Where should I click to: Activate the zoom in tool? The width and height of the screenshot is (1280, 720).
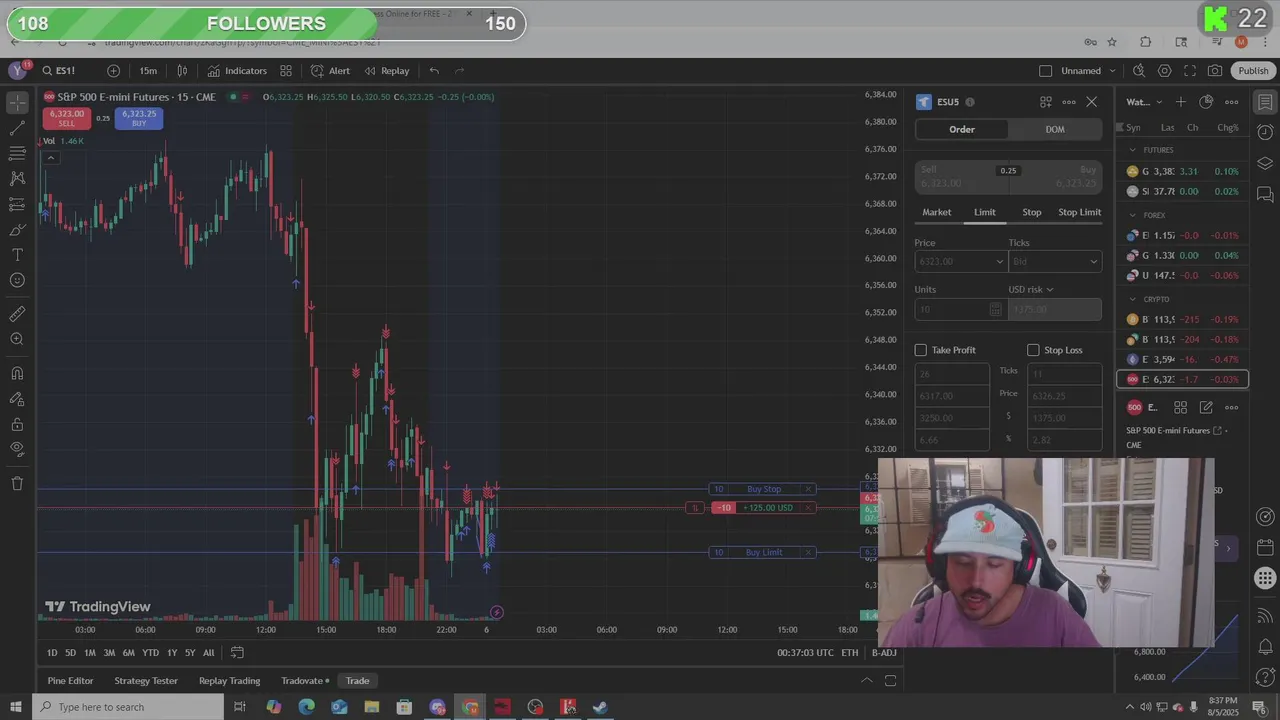[17, 340]
